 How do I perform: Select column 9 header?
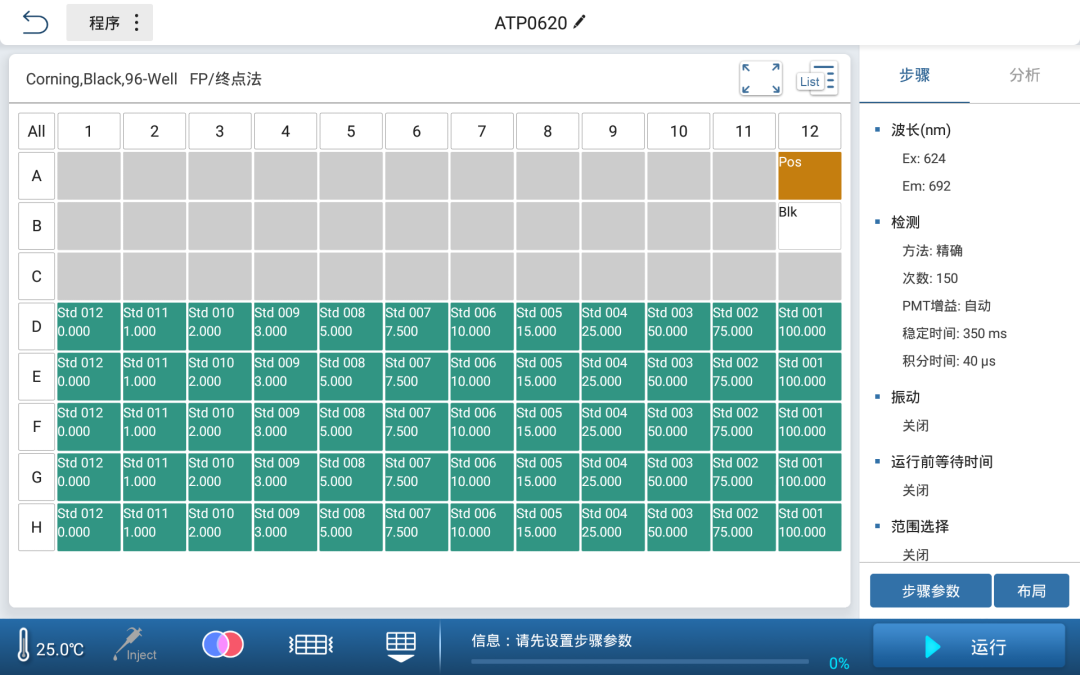[x=613, y=131]
